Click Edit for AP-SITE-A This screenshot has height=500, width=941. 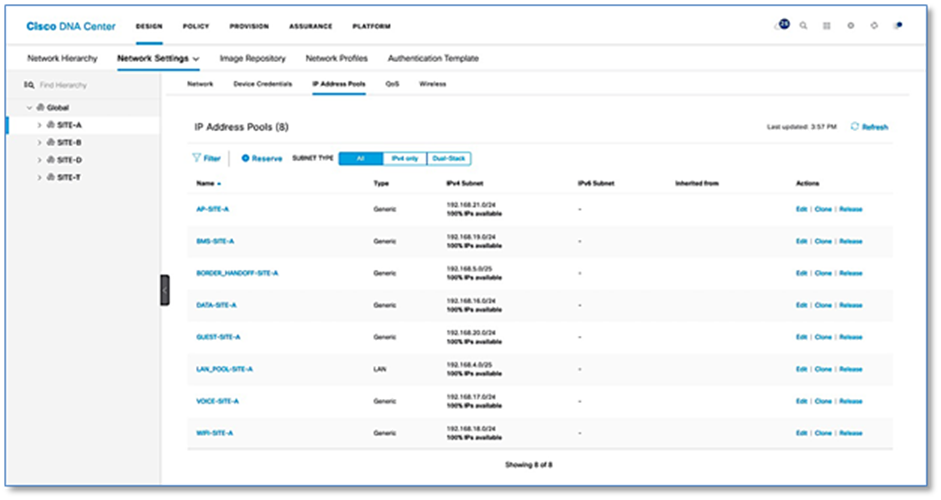point(801,209)
